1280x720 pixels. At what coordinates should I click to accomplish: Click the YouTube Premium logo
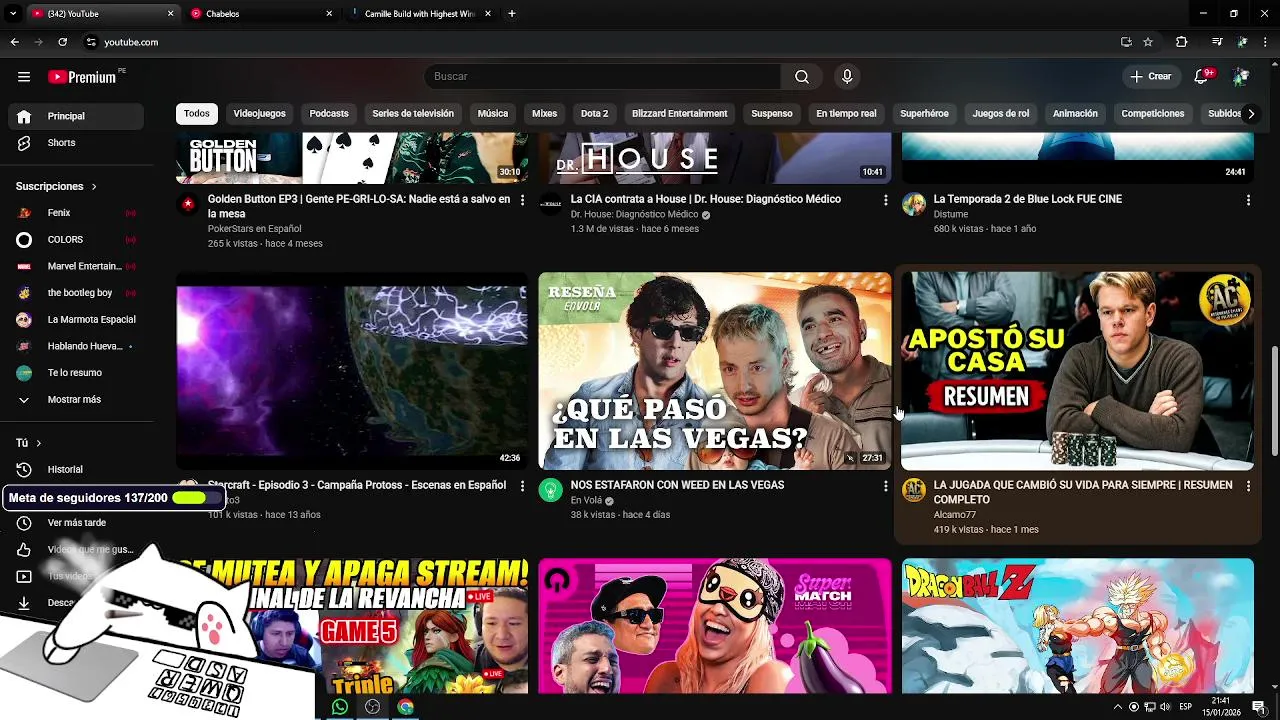[82, 77]
